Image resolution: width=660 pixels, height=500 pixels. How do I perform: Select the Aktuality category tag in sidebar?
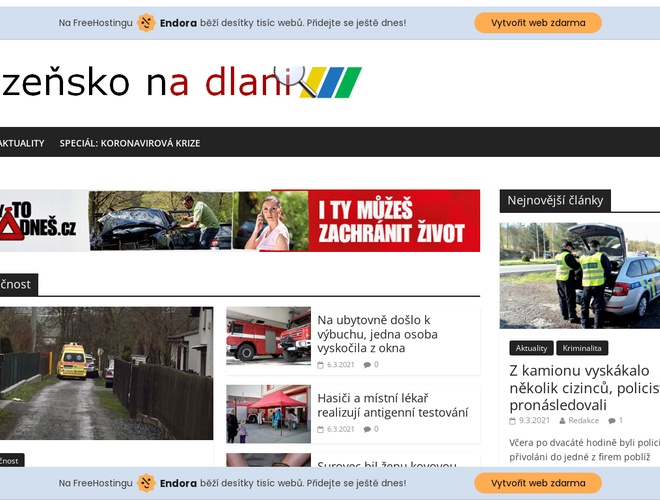[x=531, y=348]
